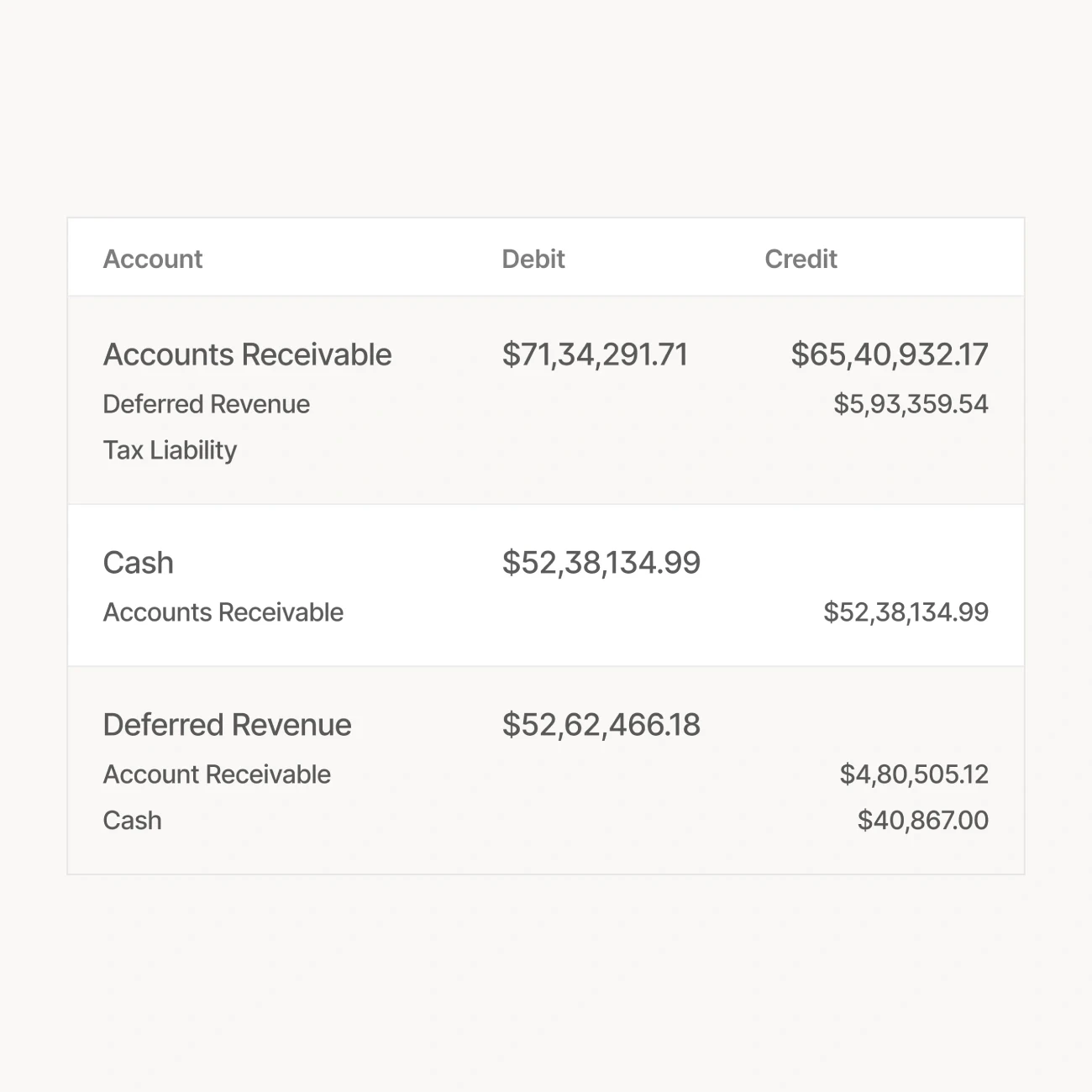Select the Accounts Receivable entry title

coord(247,354)
